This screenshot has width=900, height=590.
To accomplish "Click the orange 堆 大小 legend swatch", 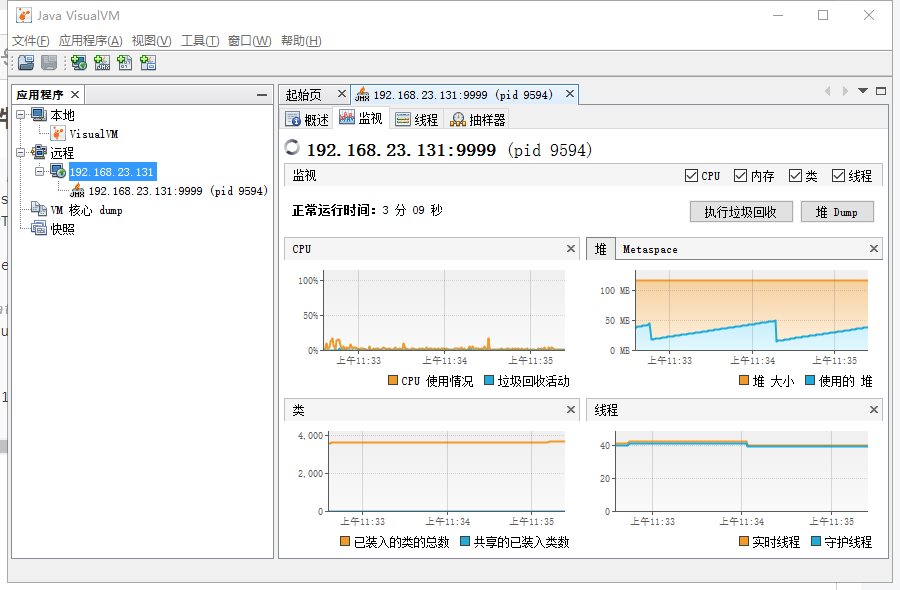I will point(744,380).
